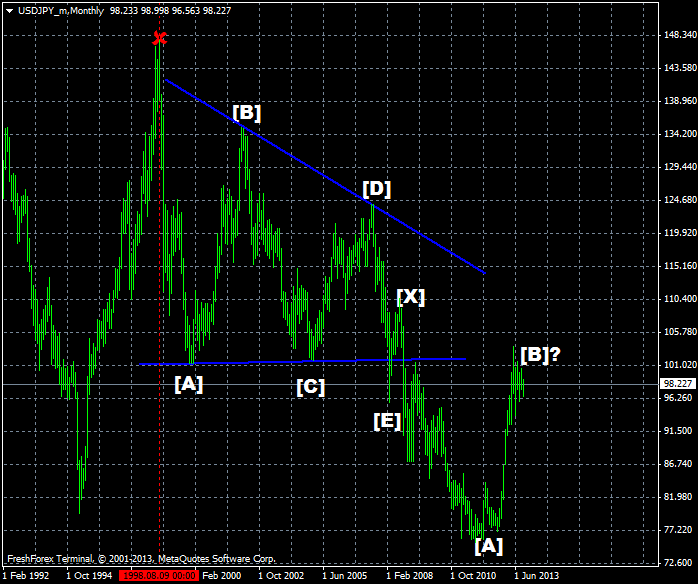Select the [X] wave label

(410, 297)
